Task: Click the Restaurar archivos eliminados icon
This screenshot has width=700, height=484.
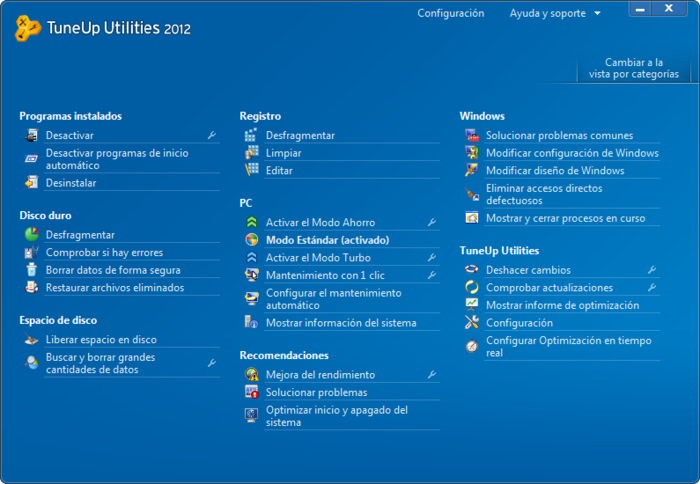Action: pos(31,287)
